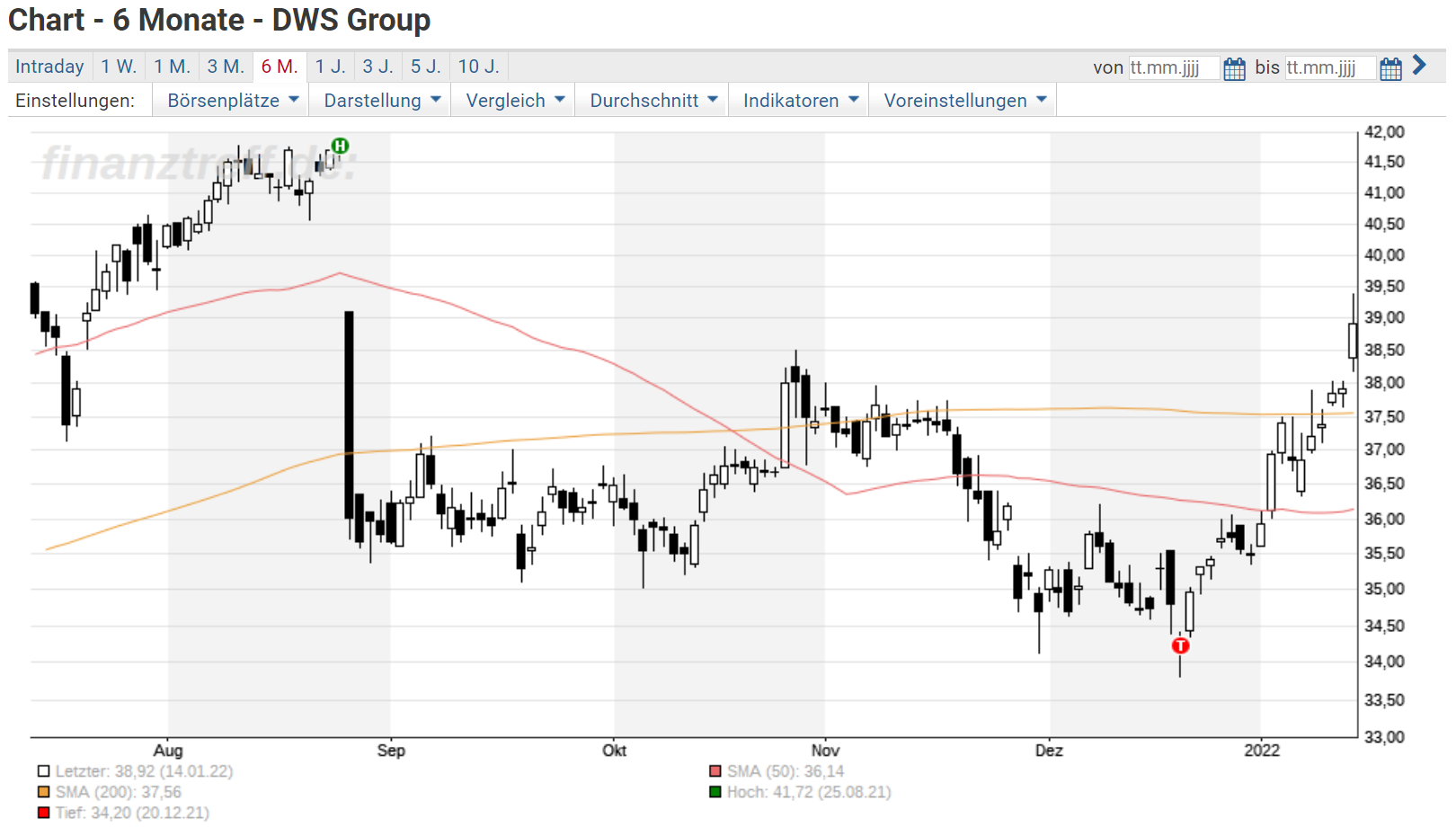Select the 1 M. time range tab
Image resolution: width=1456 pixels, height=836 pixels.
[172, 67]
